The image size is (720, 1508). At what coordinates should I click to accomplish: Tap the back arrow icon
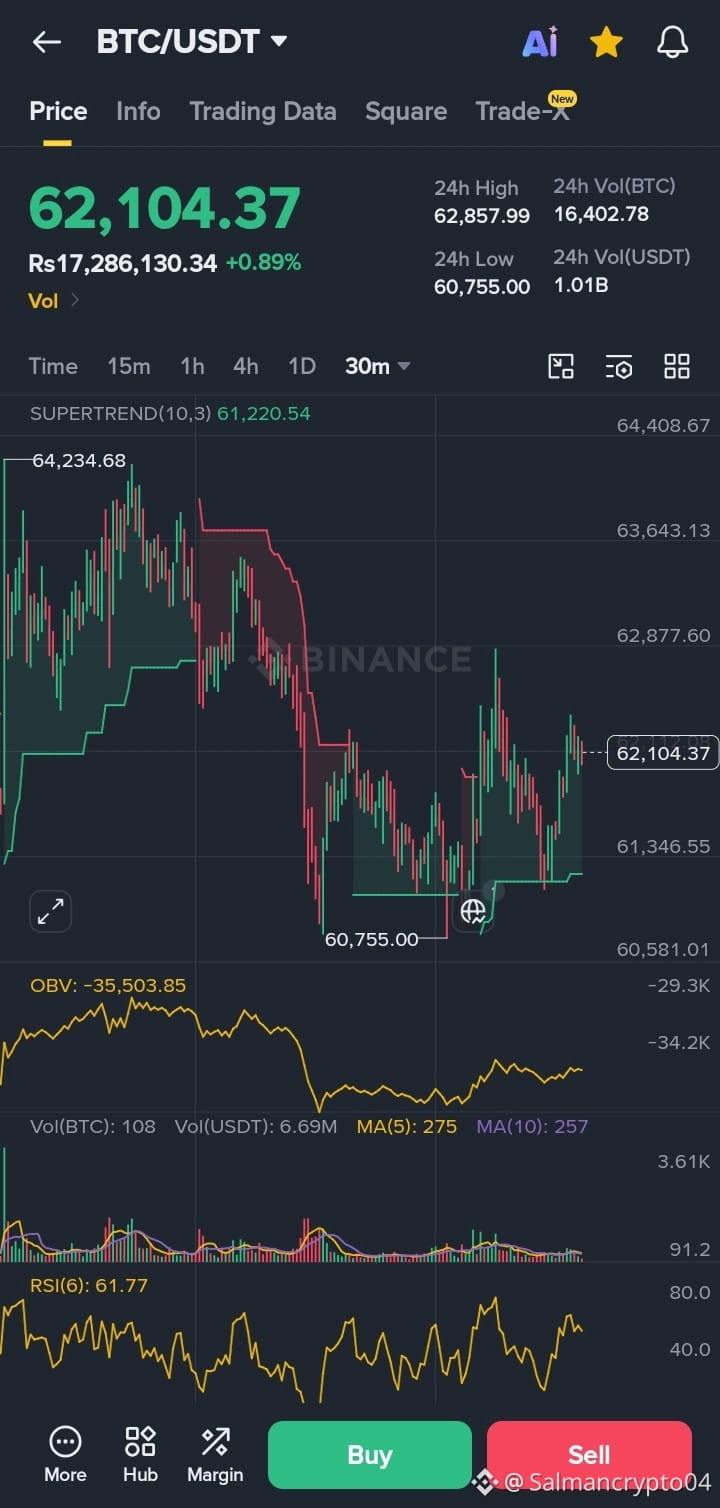46,42
